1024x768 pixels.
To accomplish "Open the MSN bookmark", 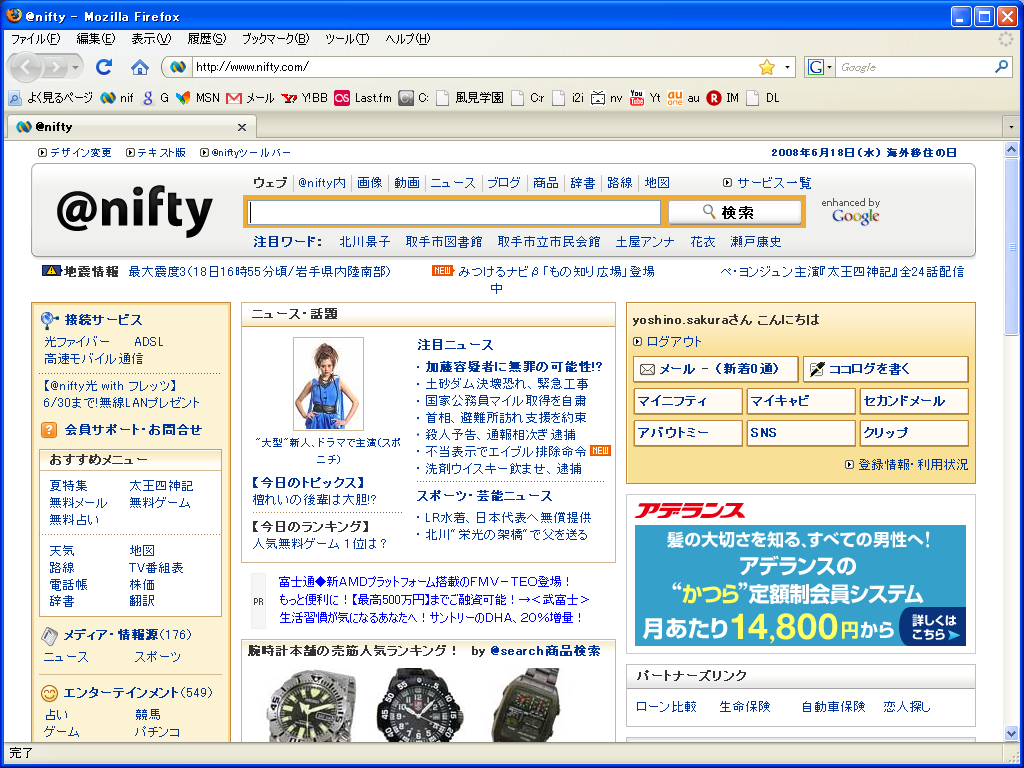I will [x=199, y=98].
